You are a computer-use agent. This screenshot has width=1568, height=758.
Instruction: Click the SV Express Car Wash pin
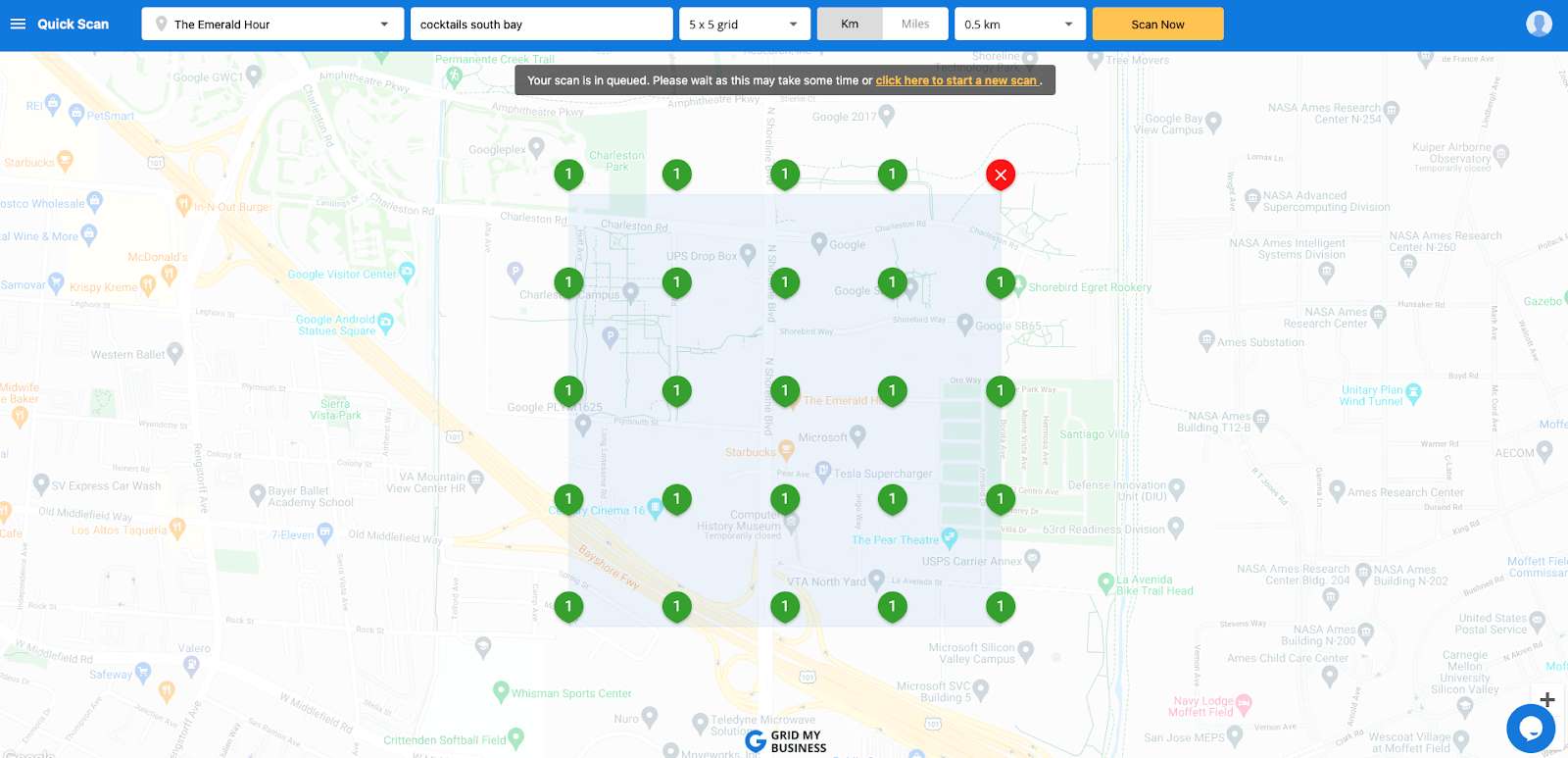(x=41, y=483)
